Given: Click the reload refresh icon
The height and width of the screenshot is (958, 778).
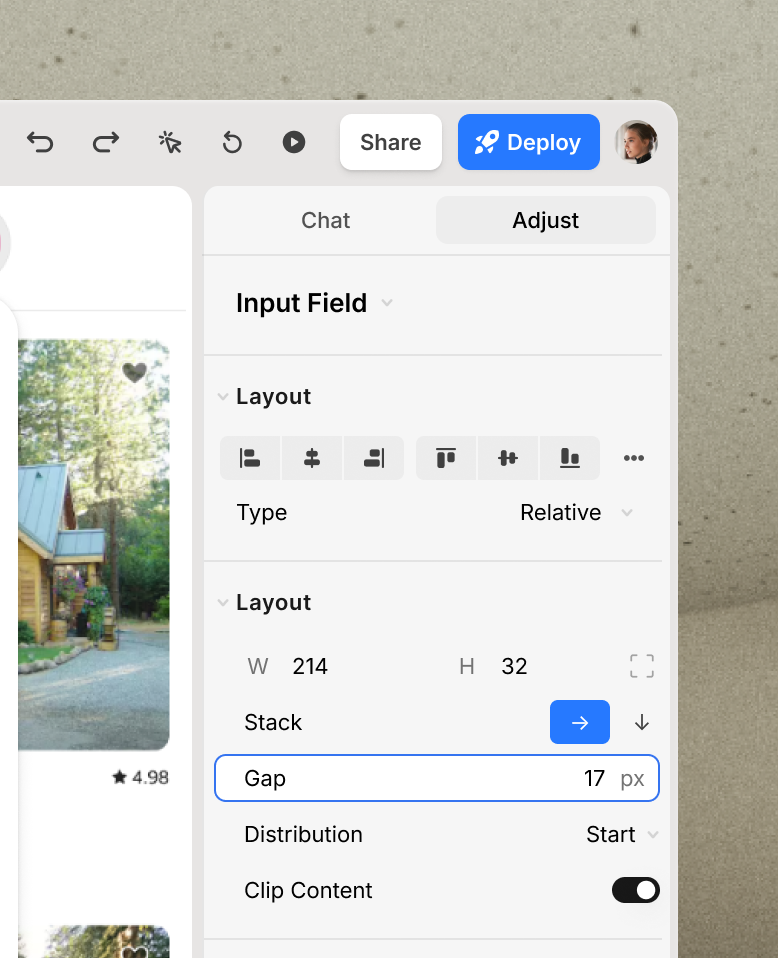Looking at the screenshot, I should (x=232, y=142).
